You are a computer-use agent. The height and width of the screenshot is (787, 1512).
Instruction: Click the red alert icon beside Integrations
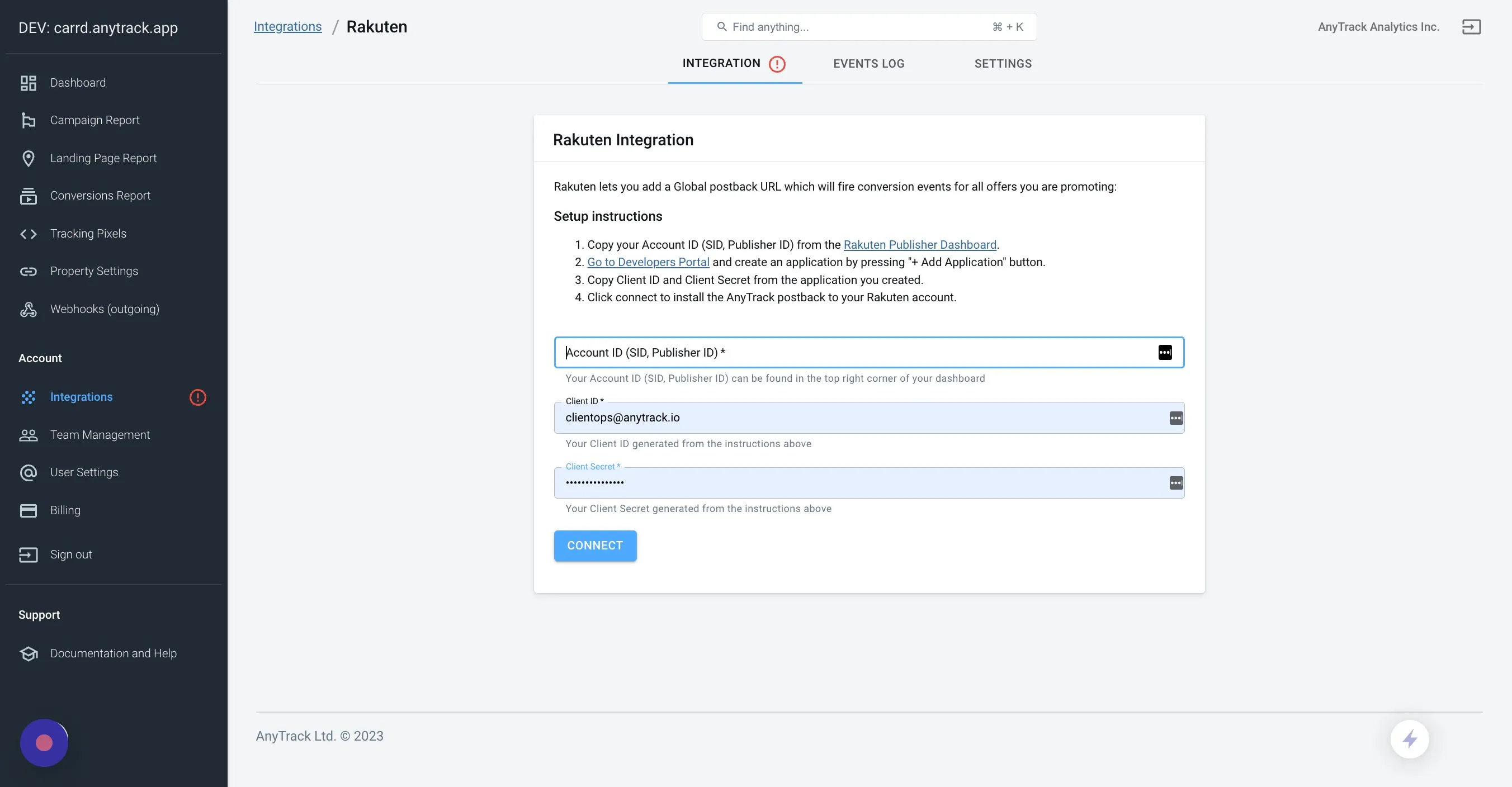coord(198,397)
